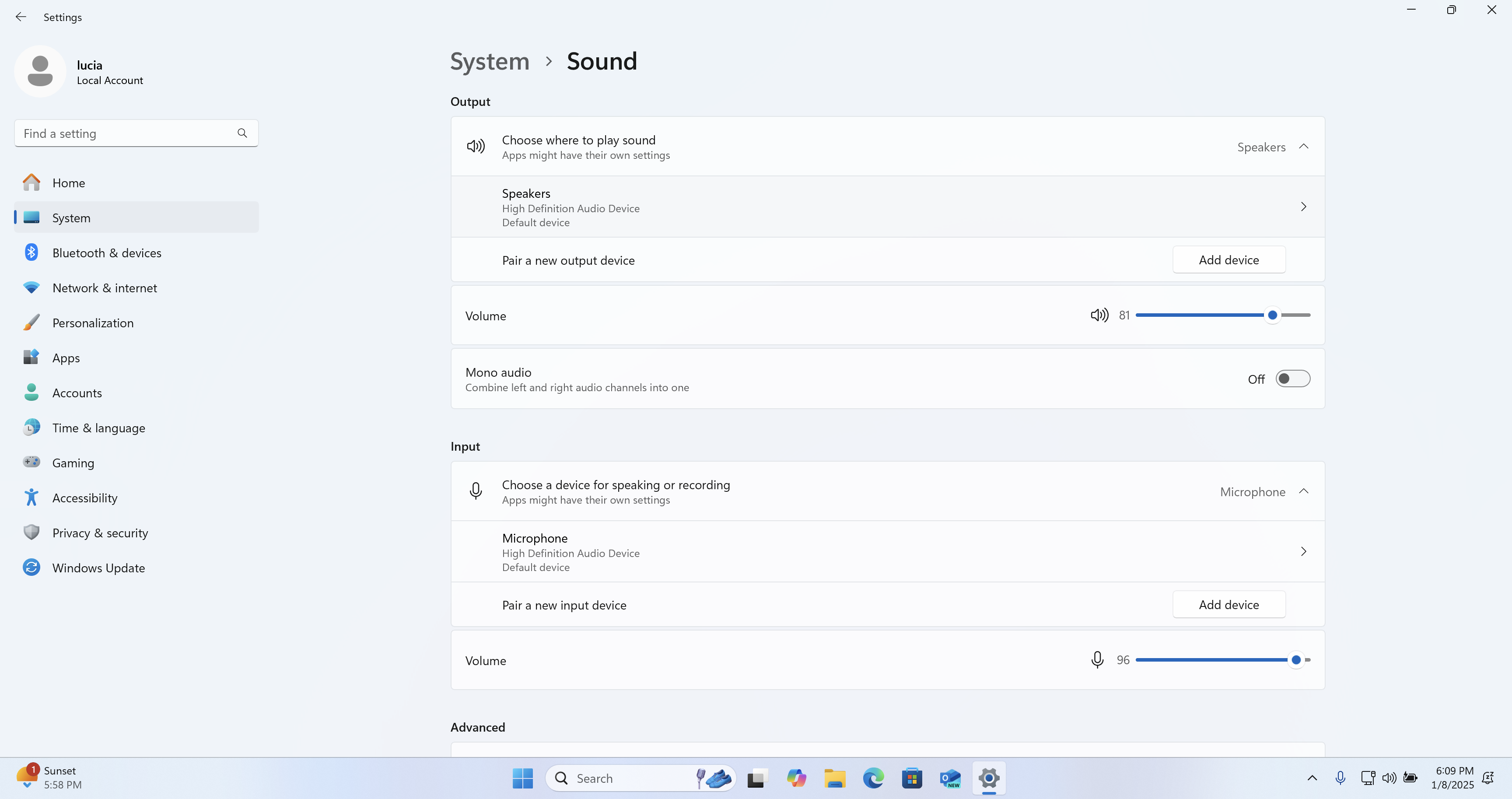Collapse the Choose where to play sound section
Image resolution: width=1512 pixels, height=799 pixels.
coord(1303,146)
